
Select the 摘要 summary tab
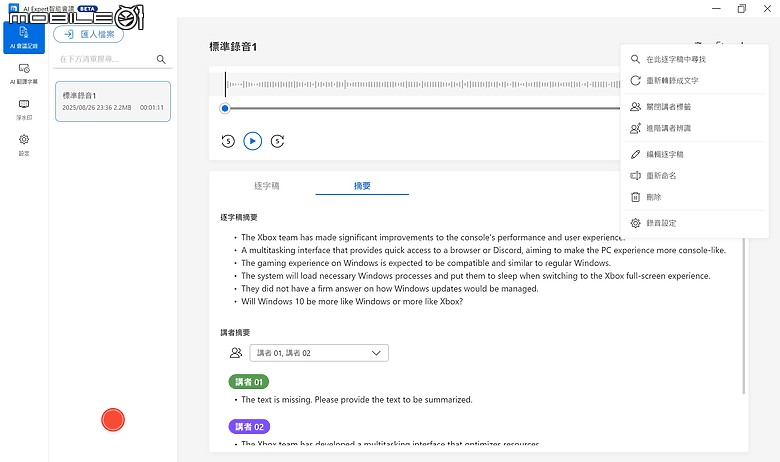(362, 186)
